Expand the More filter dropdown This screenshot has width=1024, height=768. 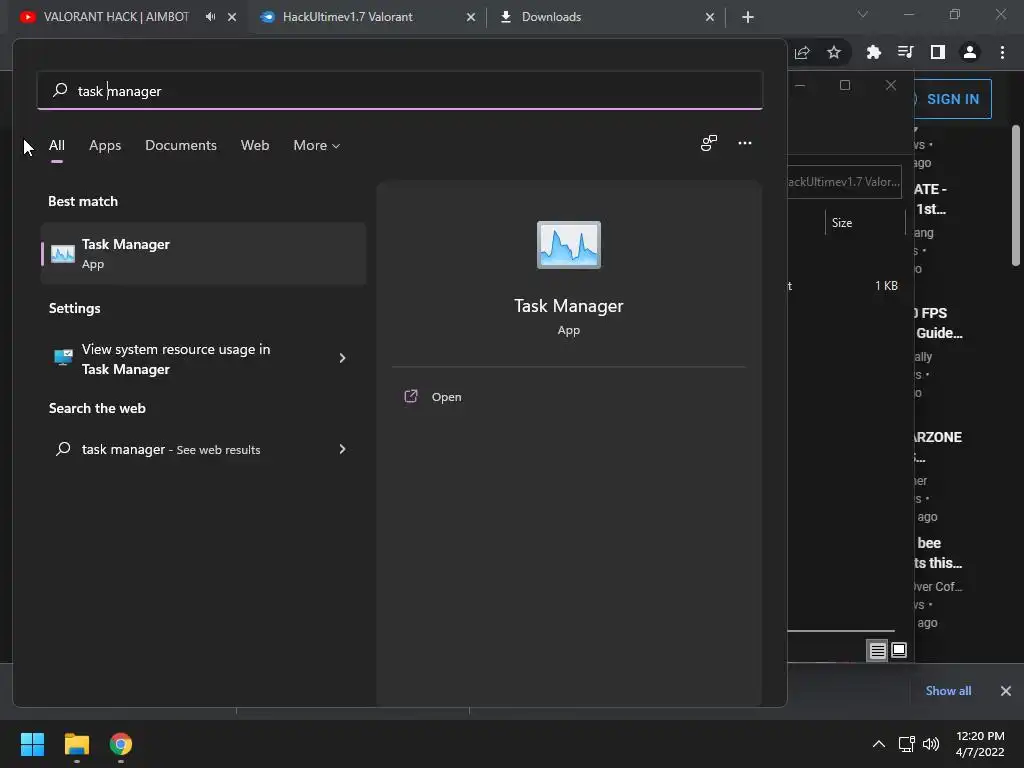pyautogui.click(x=317, y=145)
